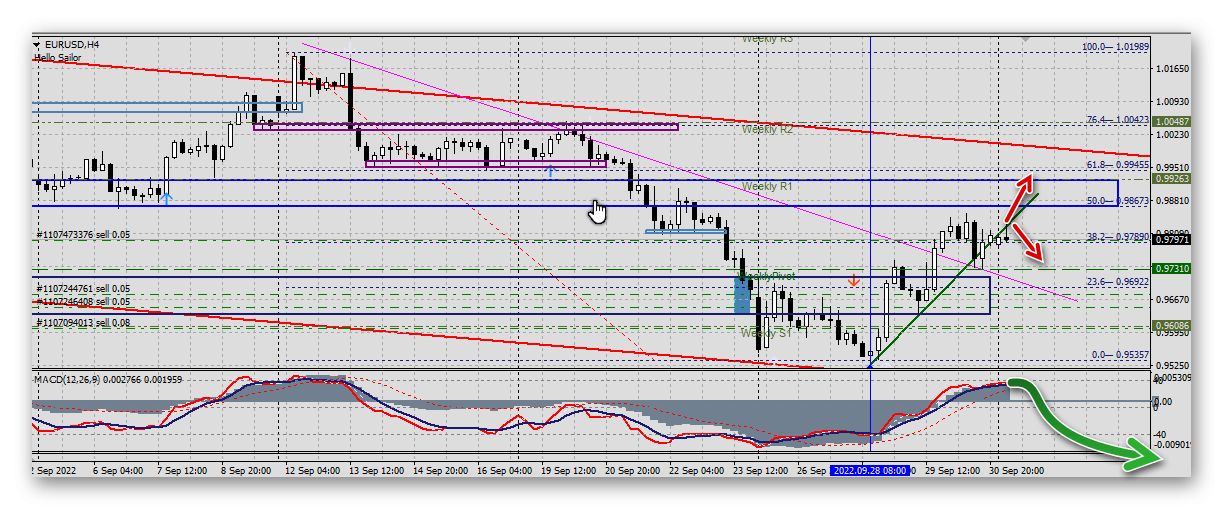Select the #1107094013 sell 0.08 order label

coord(83,322)
